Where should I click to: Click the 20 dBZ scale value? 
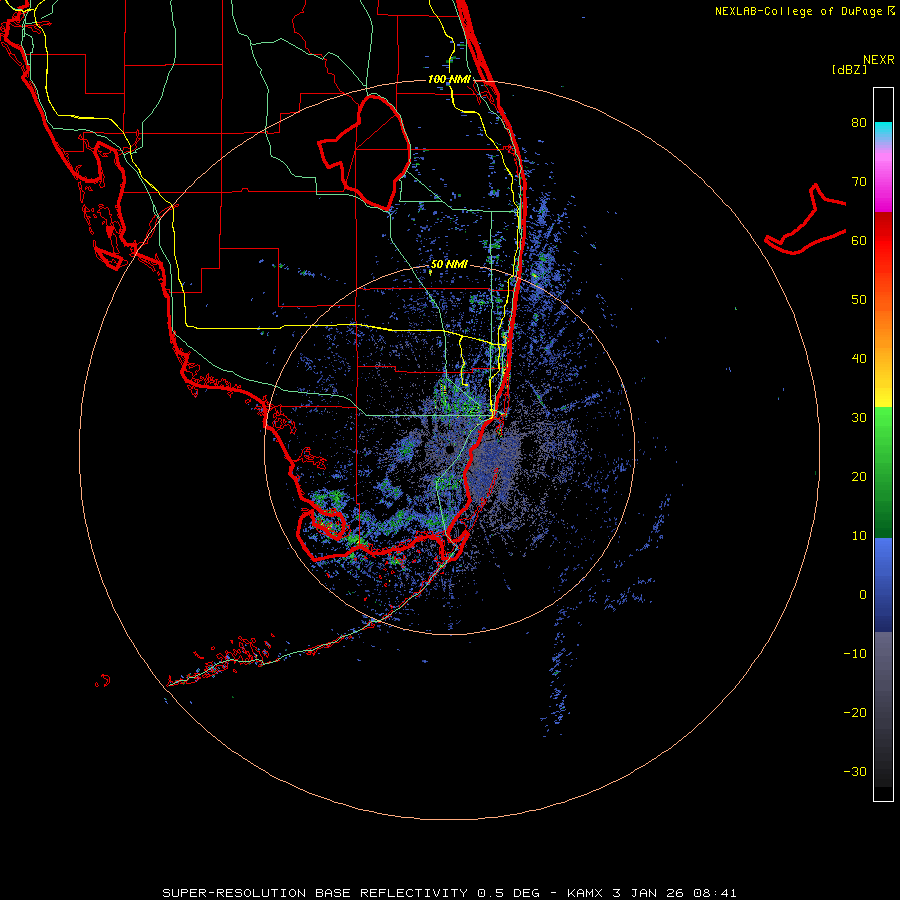pyautogui.click(x=859, y=478)
